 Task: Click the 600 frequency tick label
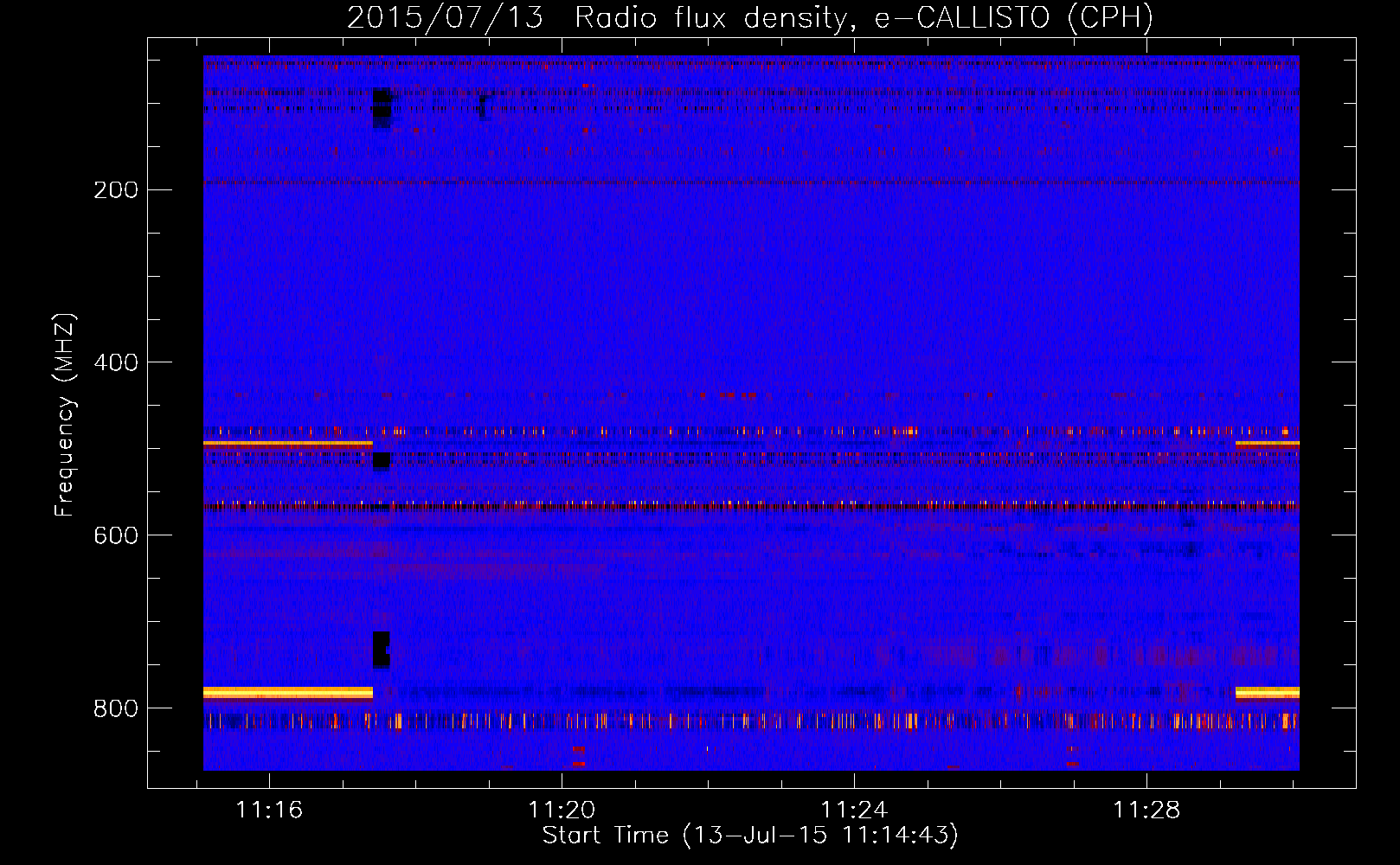click(116, 535)
